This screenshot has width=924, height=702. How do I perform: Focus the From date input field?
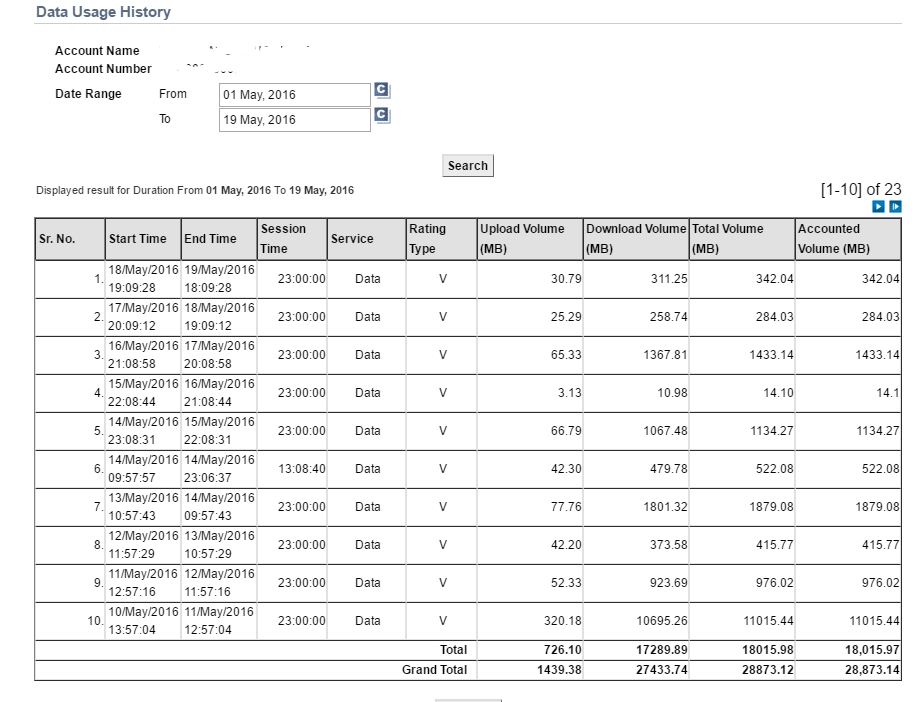[294, 95]
